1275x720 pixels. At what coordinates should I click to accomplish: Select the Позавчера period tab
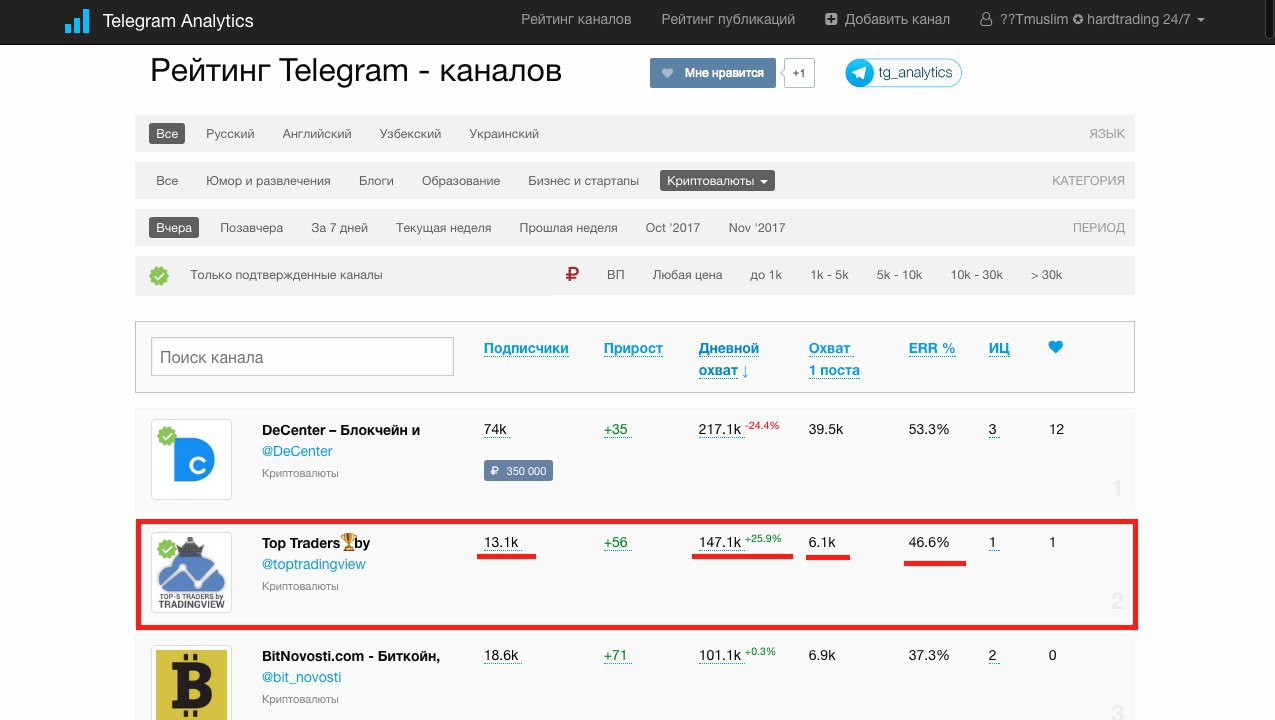[252, 228]
